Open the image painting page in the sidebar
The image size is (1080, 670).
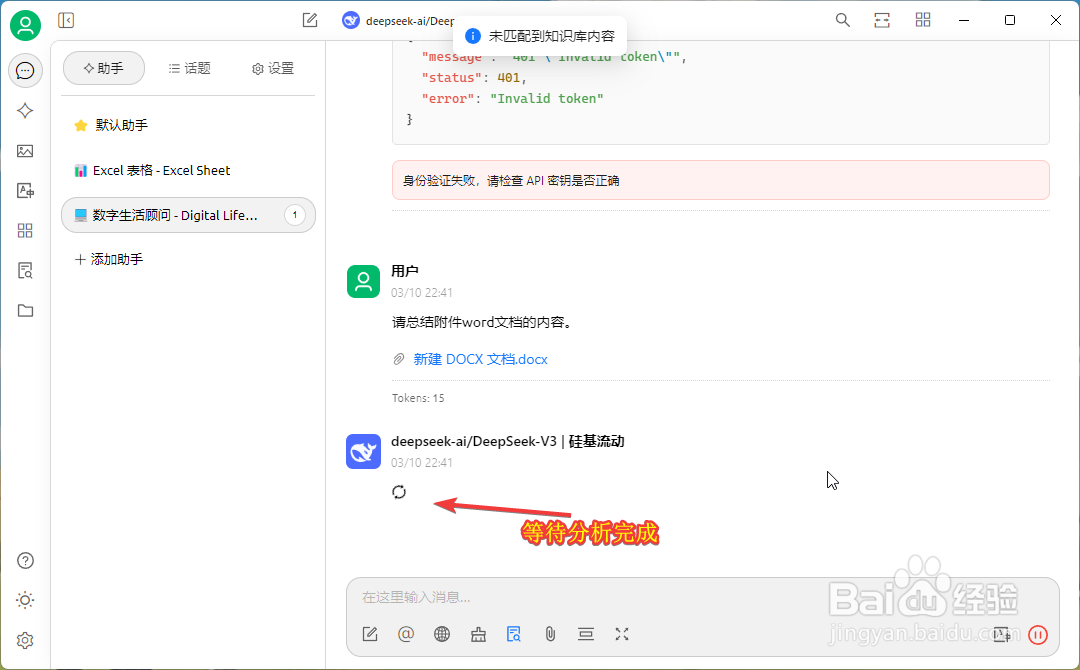click(25, 151)
